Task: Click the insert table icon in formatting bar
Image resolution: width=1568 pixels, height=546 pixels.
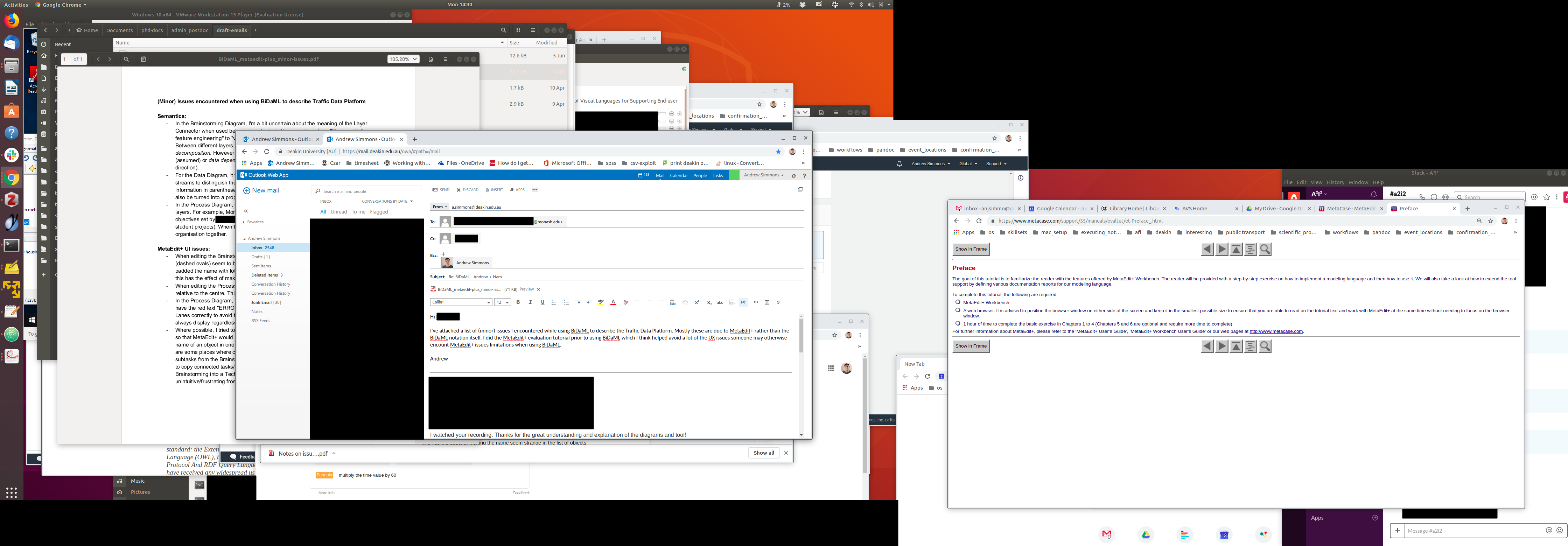Action: 767,302
